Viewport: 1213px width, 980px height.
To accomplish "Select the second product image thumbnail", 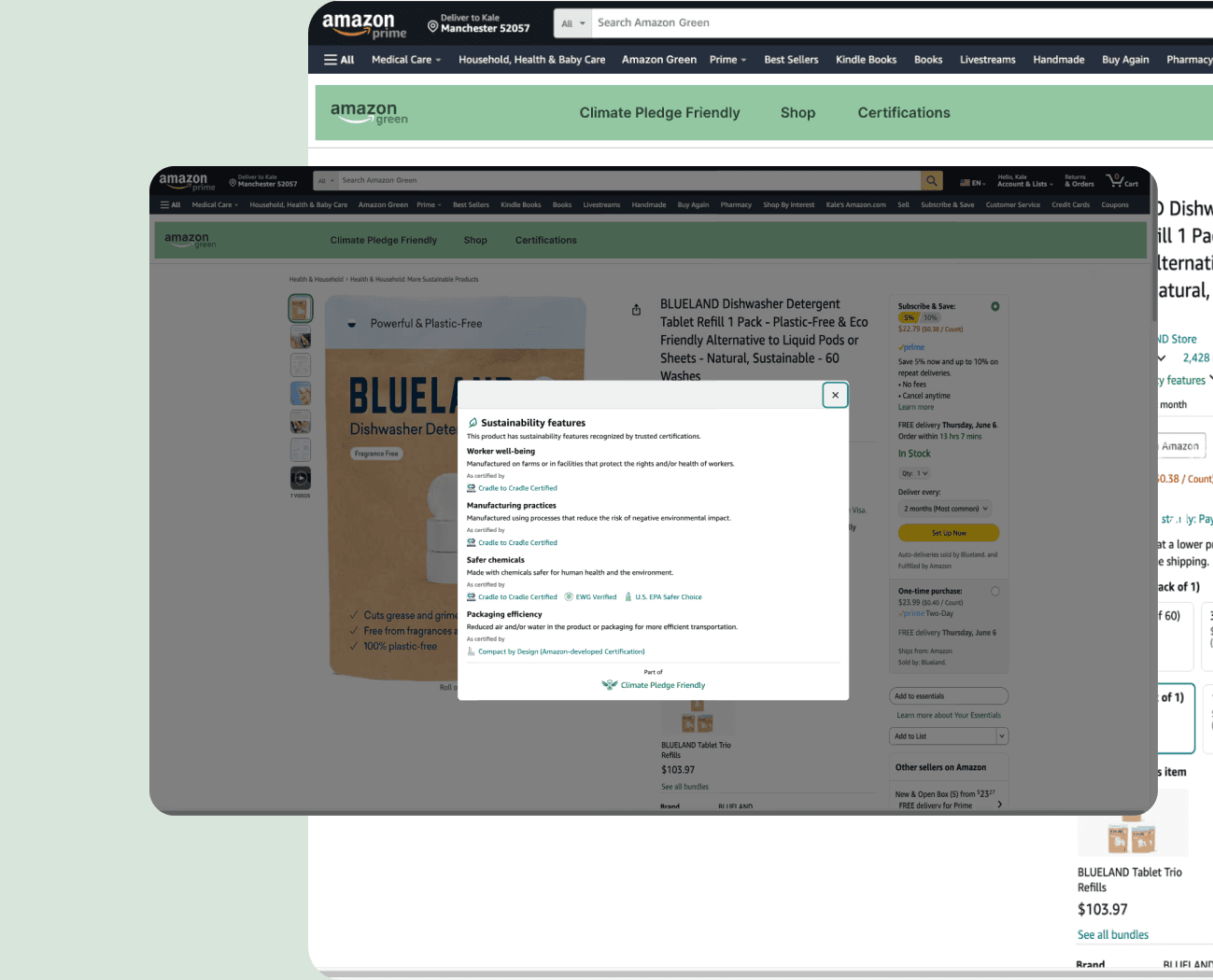I will click(x=301, y=337).
